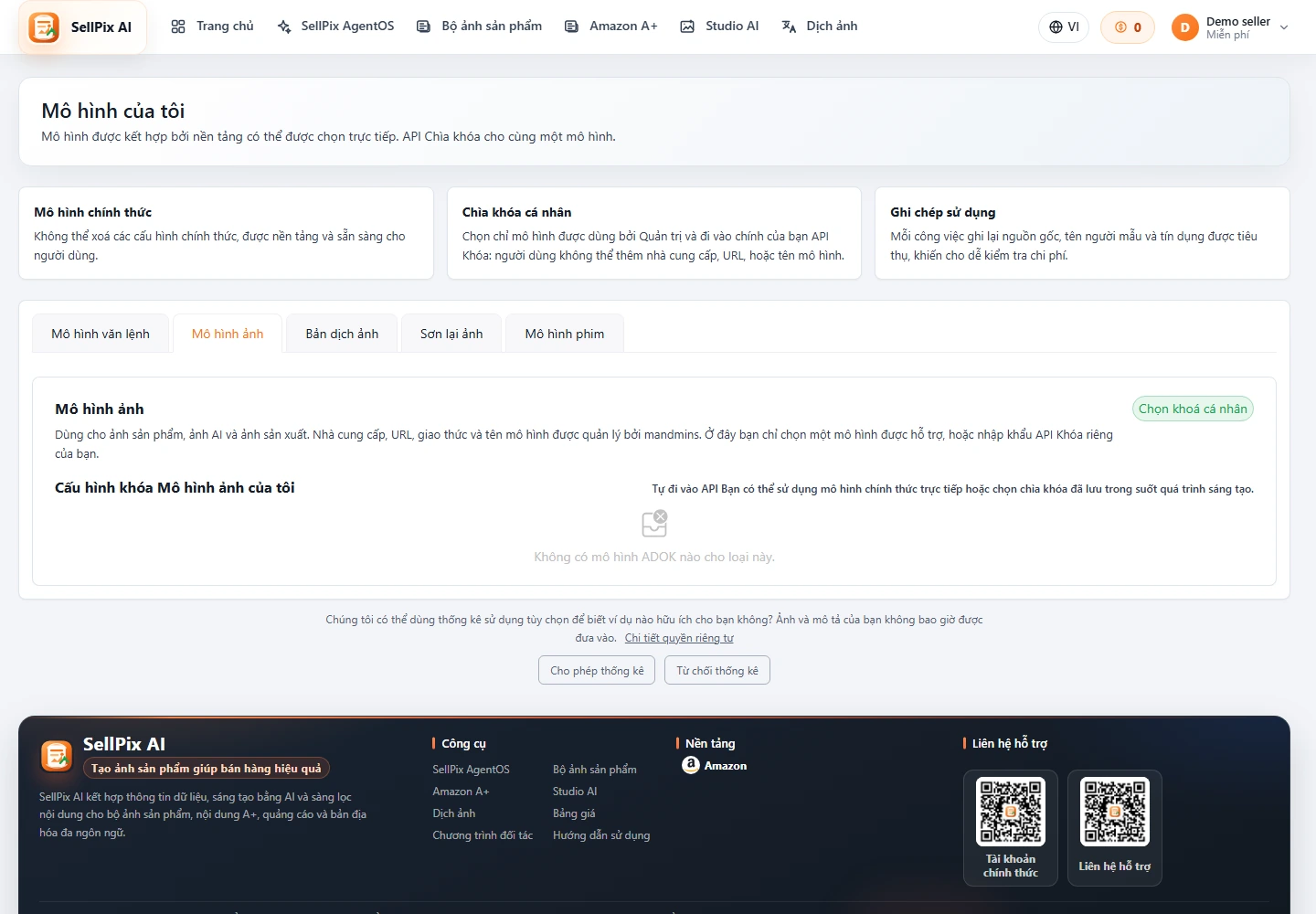Viewport: 1316px width, 914px height.
Task: Switch to the Sơn lại ảnh tab
Action: pyautogui.click(x=451, y=334)
